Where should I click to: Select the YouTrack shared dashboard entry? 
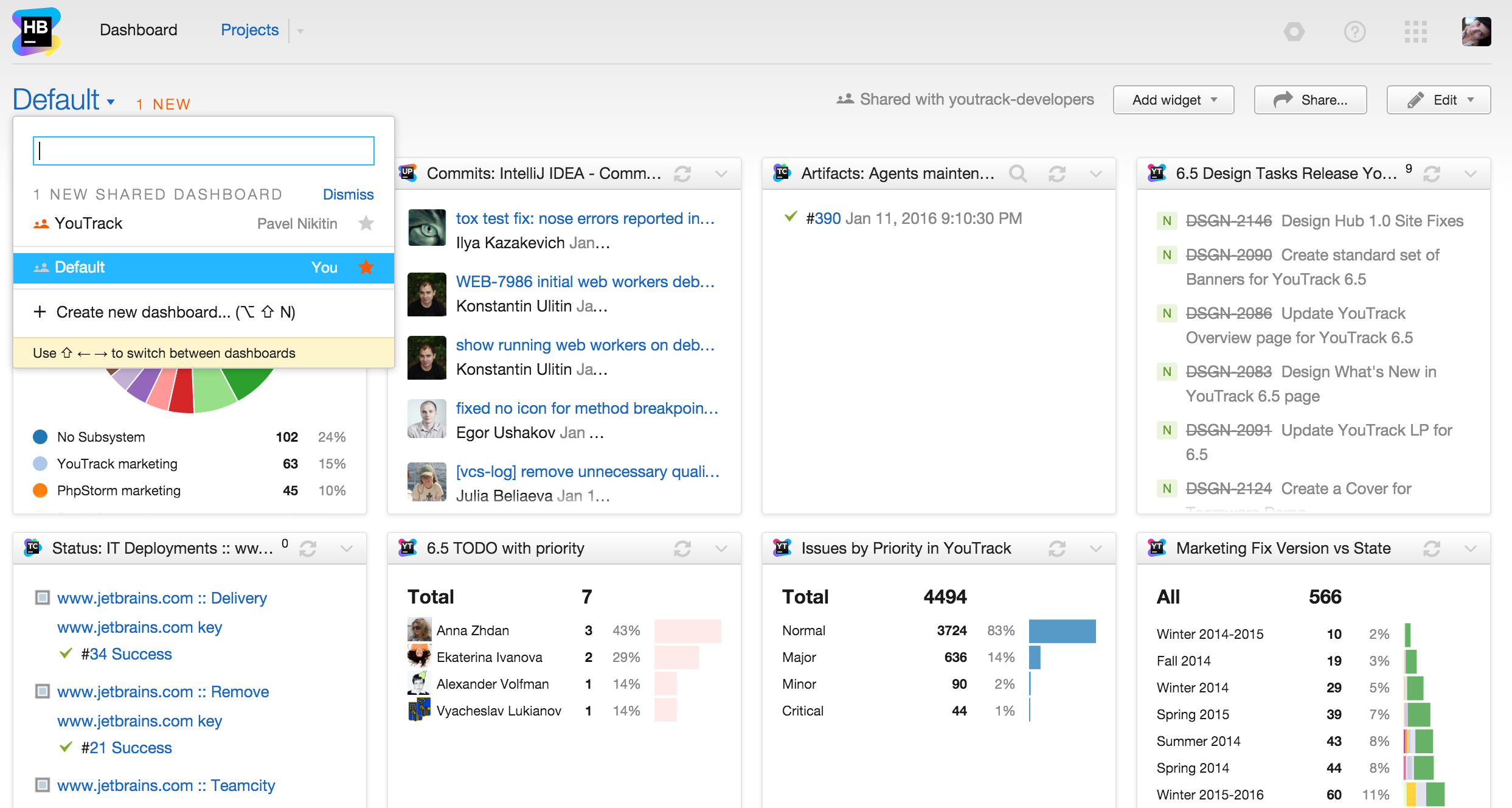pos(204,223)
